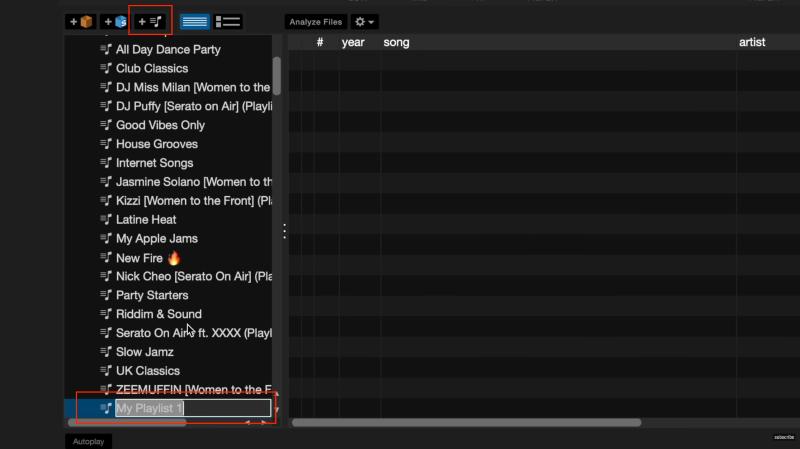Click the sidebar horizontal scrollbar
This screenshot has height=449, width=800.
point(127,422)
